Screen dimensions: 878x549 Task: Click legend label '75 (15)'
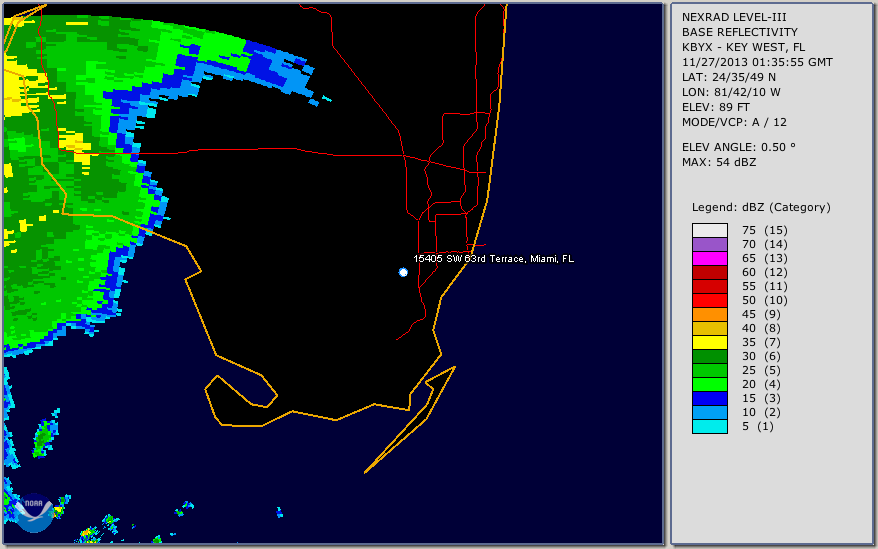coord(765,230)
